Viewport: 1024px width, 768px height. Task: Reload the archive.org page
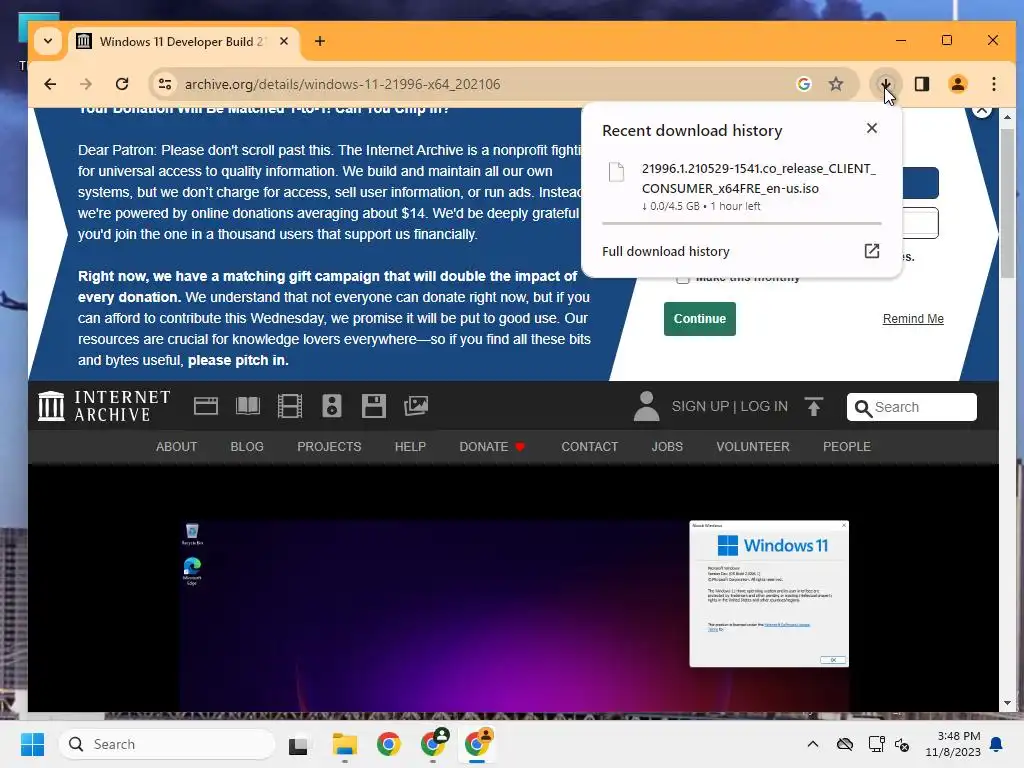tap(122, 84)
